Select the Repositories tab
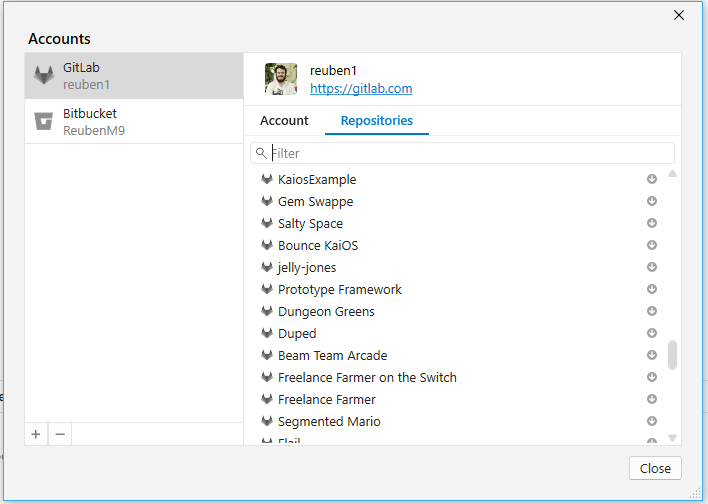Viewport: 708px width, 504px height. [x=377, y=121]
